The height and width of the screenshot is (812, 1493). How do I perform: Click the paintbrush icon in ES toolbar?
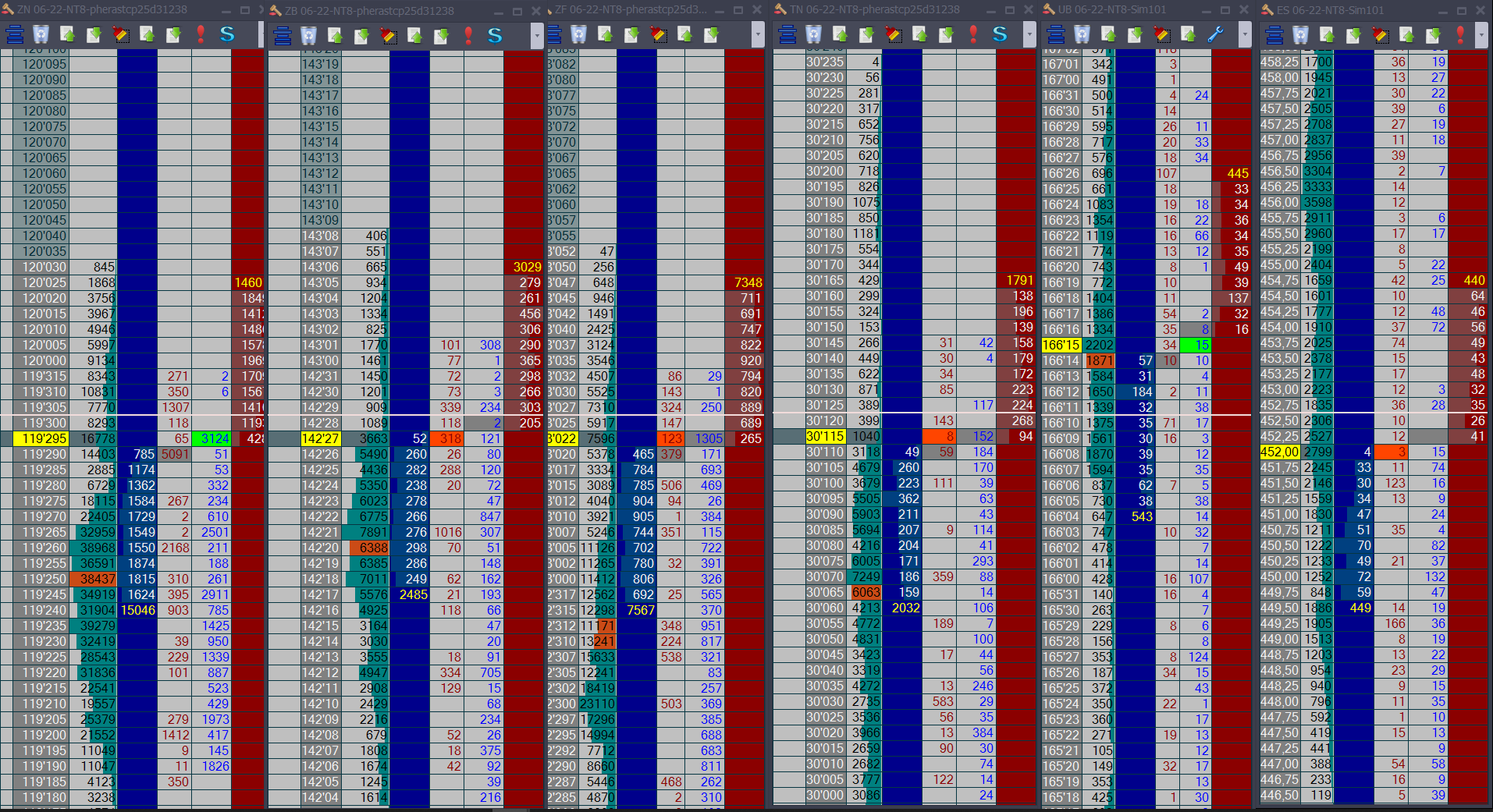click(1381, 36)
